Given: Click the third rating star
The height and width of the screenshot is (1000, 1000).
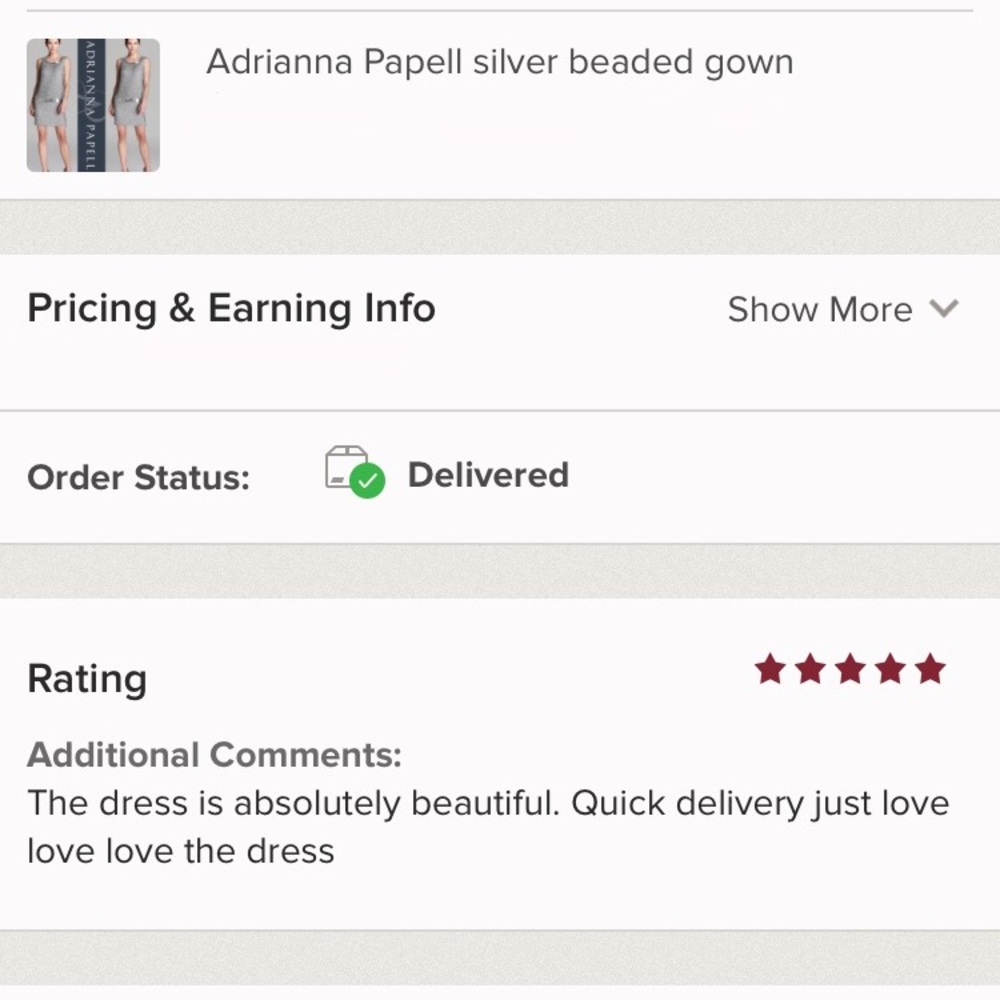Looking at the screenshot, I should tap(850, 669).
